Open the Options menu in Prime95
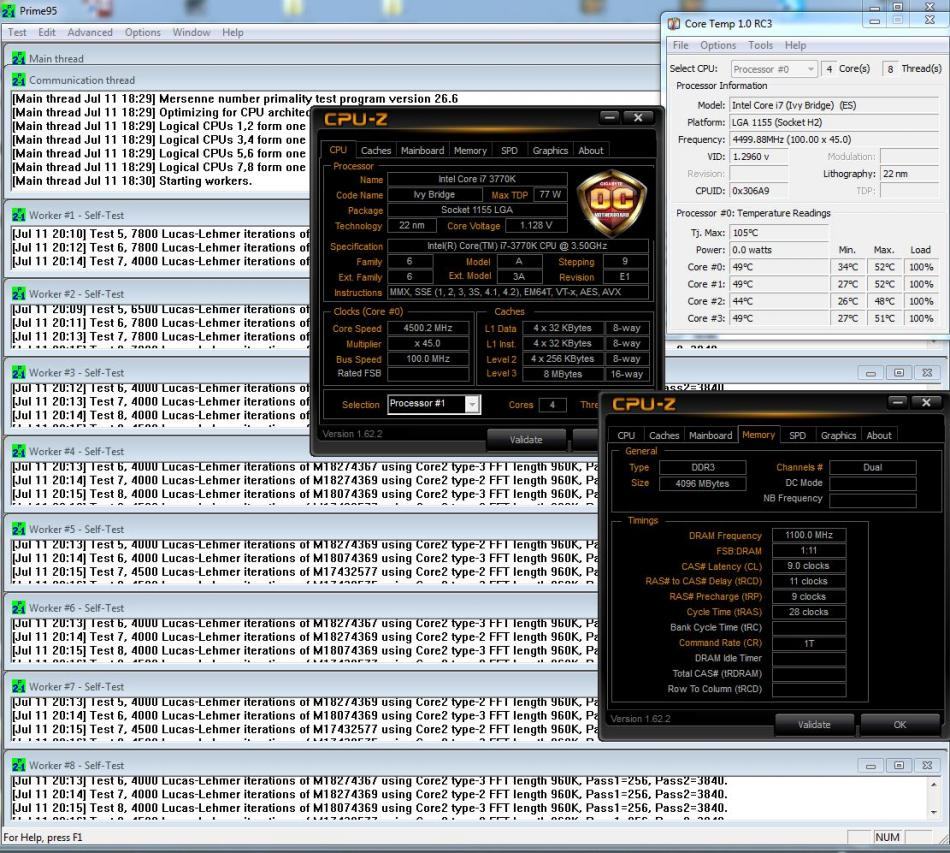950x853 pixels. tap(142, 32)
